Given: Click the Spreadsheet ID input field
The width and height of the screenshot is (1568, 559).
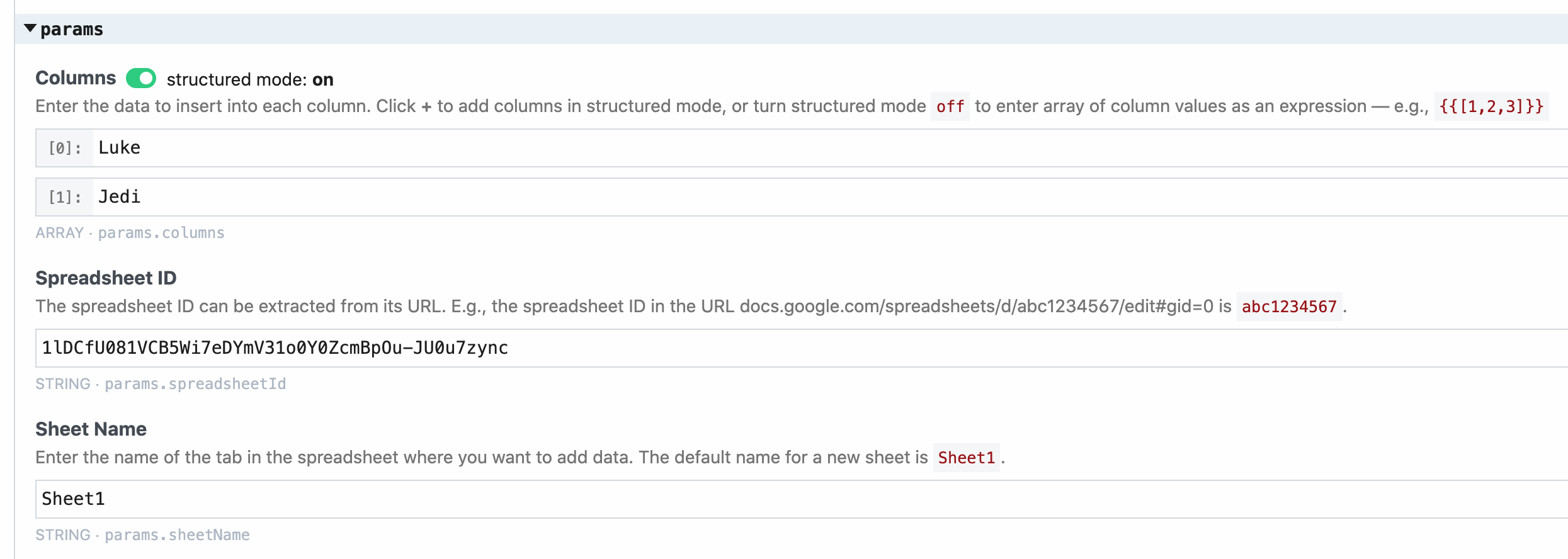Looking at the screenshot, I should [x=800, y=348].
